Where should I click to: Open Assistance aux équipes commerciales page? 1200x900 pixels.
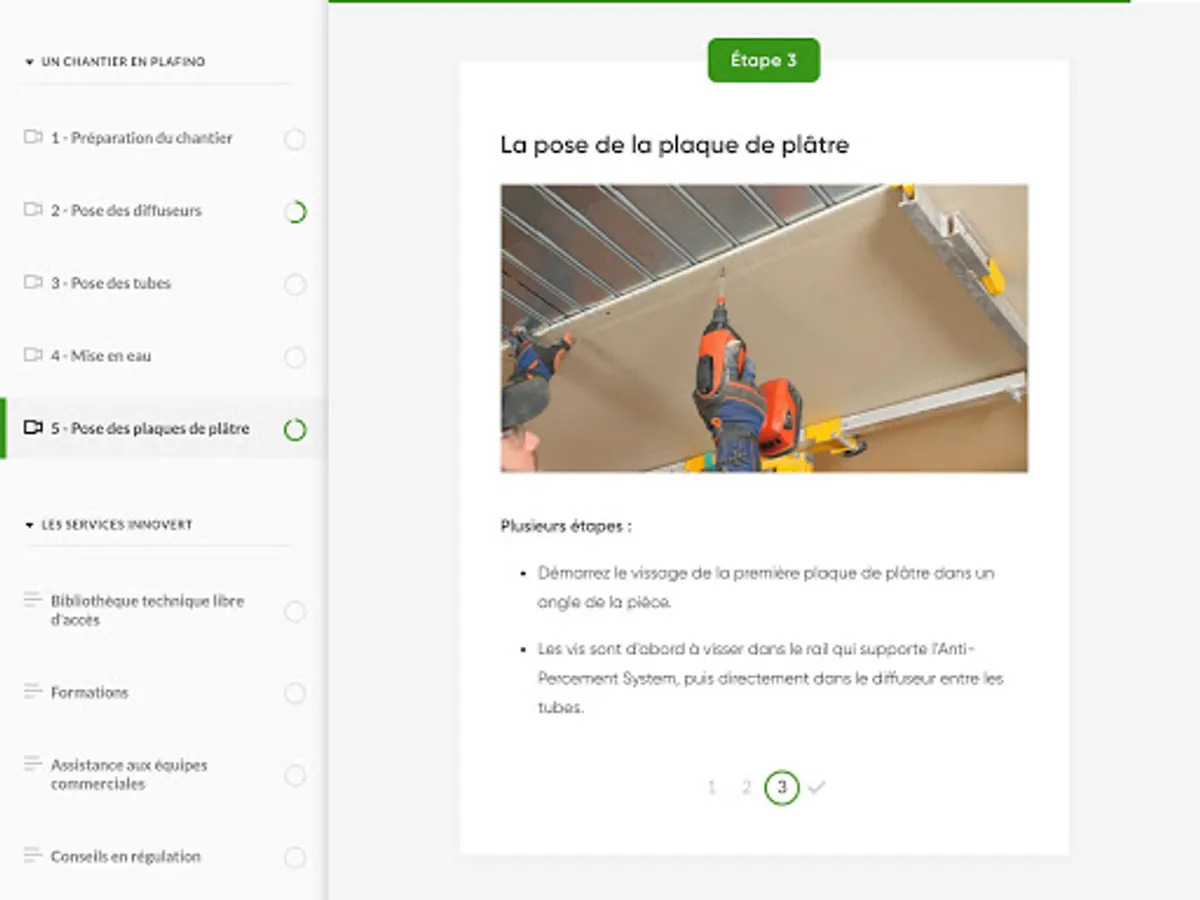click(129, 774)
